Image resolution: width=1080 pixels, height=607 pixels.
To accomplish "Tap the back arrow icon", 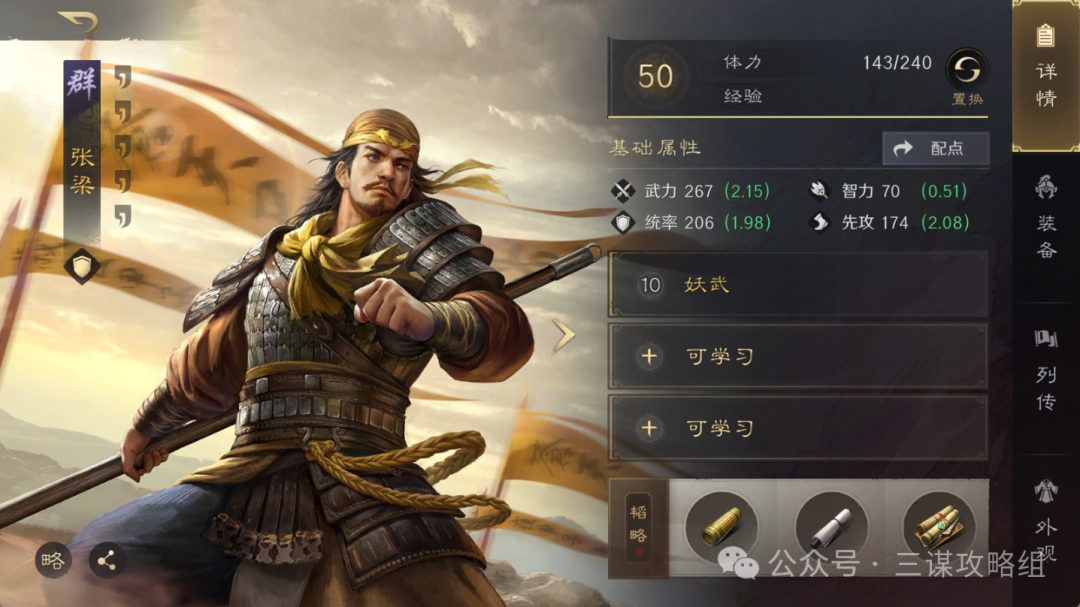I will click(79, 21).
